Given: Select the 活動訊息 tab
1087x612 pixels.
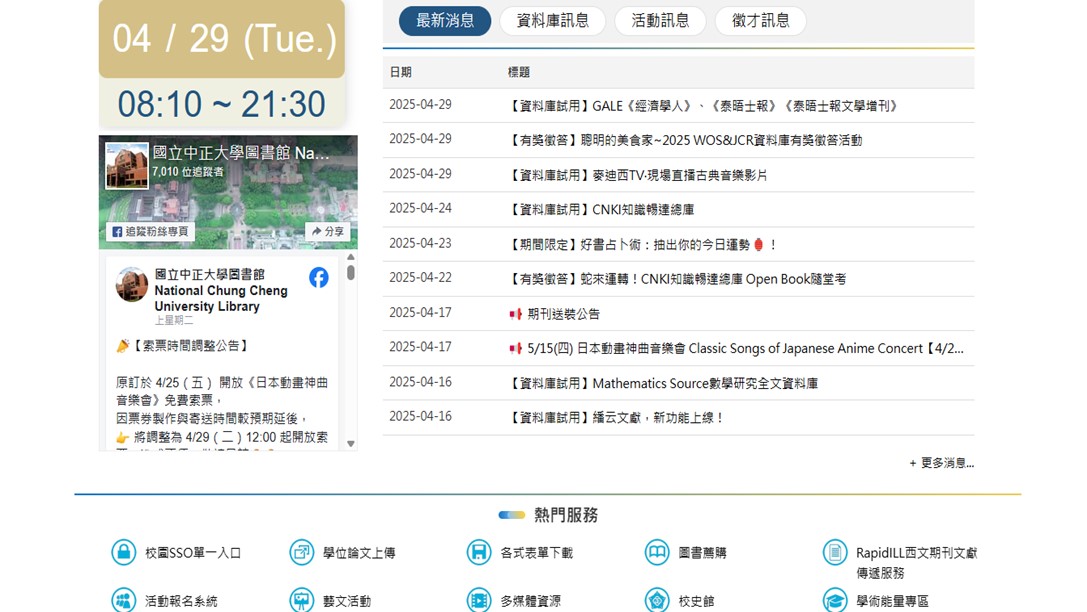Looking at the screenshot, I should pos(660,20).
